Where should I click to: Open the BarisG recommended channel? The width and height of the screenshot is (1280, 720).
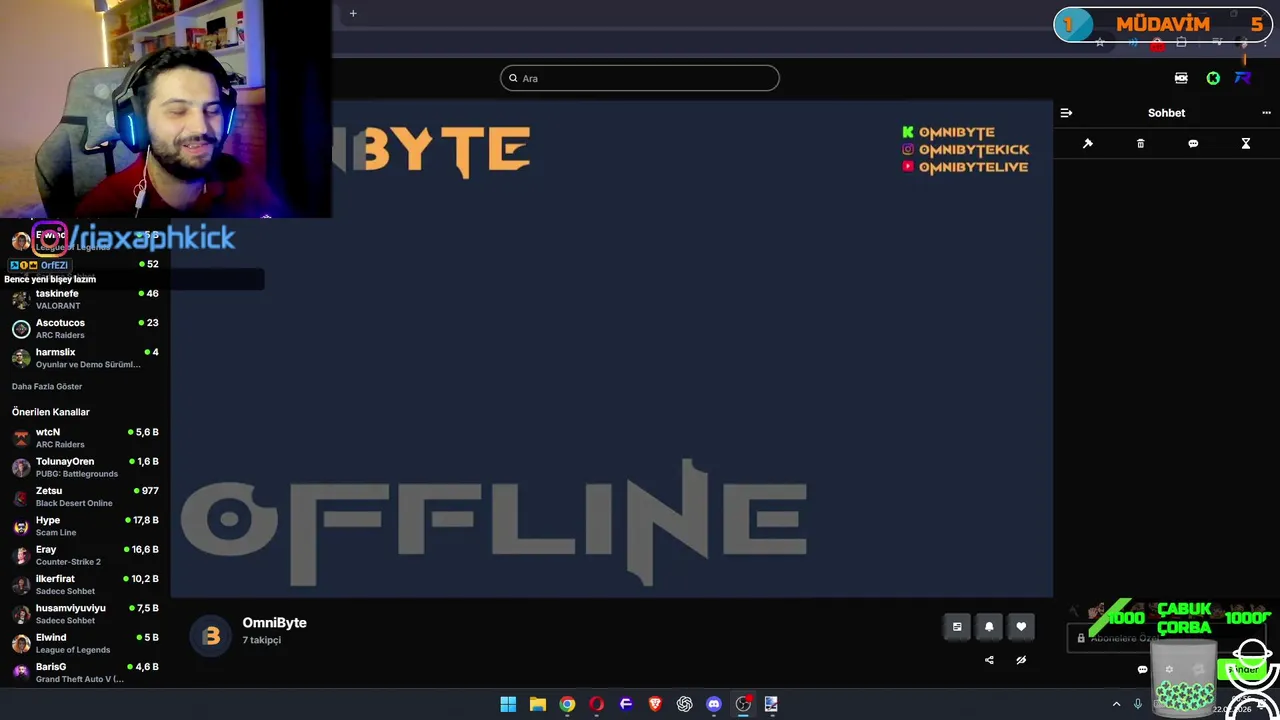tap(85, 672)
